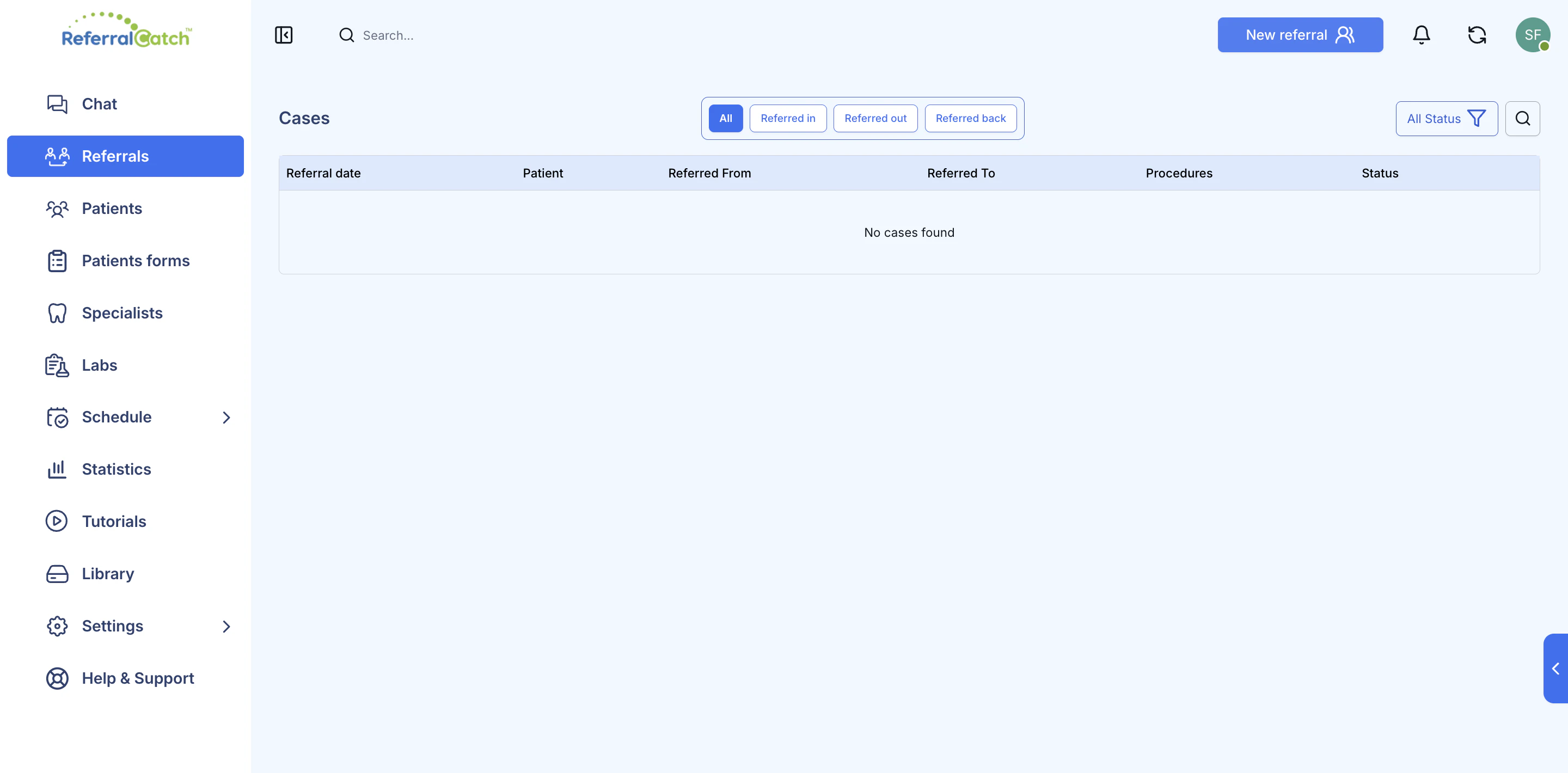Image resolution: width=1568 pixels, height=773 pixels.
Task: Expand the Schedule submenu chevron
Action: pyautogui.click(x=226, y=418)
